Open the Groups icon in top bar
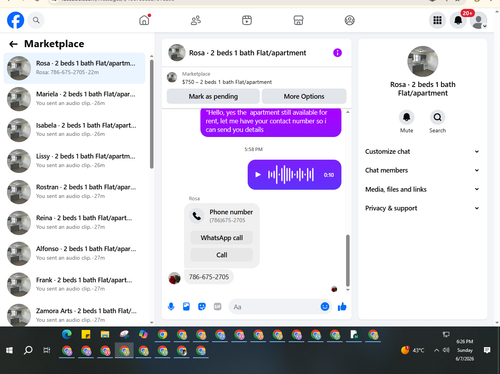The image size is (500, 374). tap(349, 20)
